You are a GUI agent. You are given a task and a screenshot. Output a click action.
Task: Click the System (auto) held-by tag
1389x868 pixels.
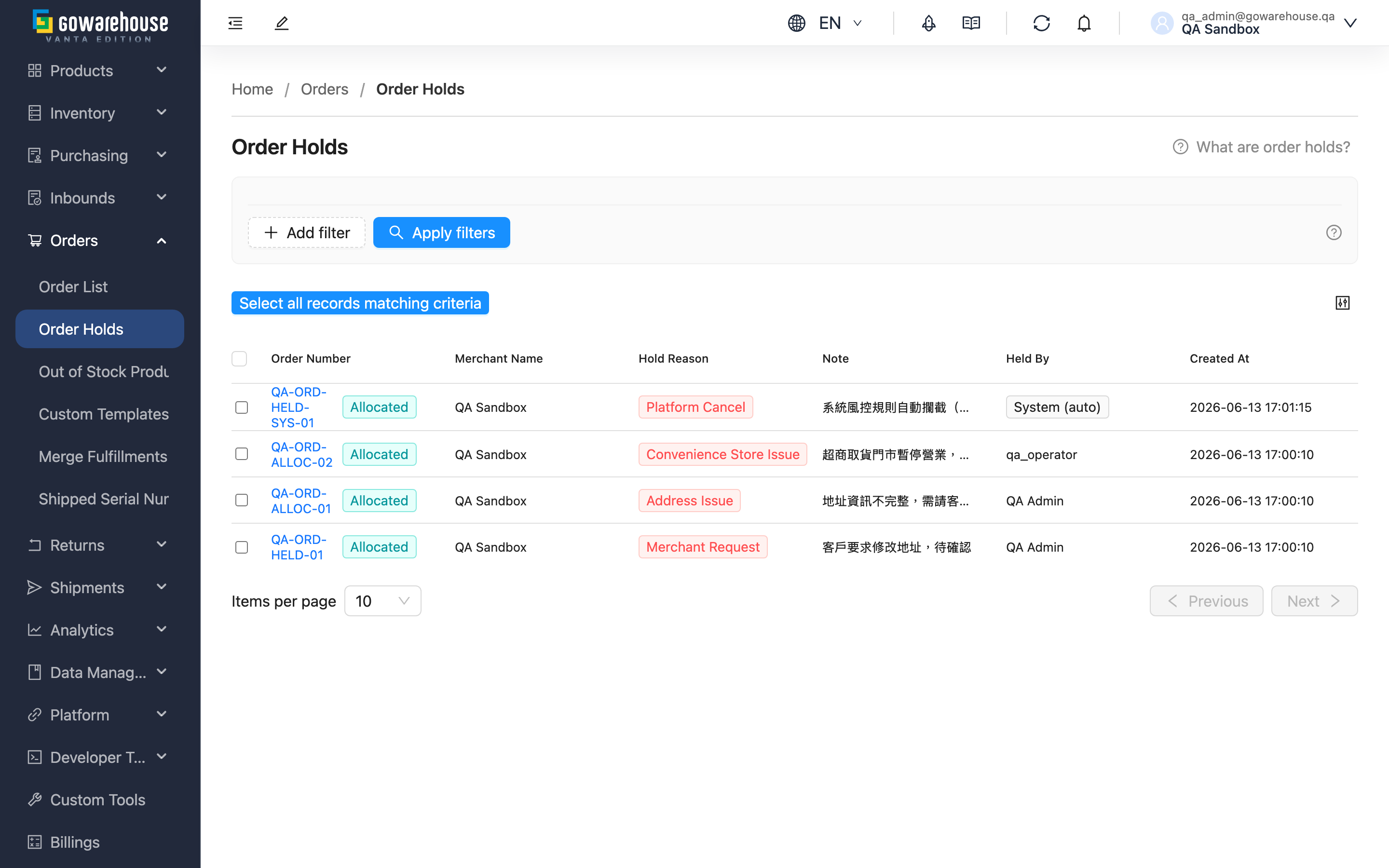[x=1057, y=407]
